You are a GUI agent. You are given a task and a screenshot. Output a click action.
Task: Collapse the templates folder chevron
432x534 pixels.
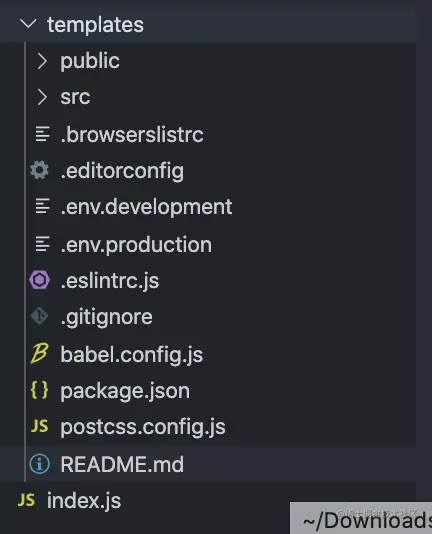28,24
